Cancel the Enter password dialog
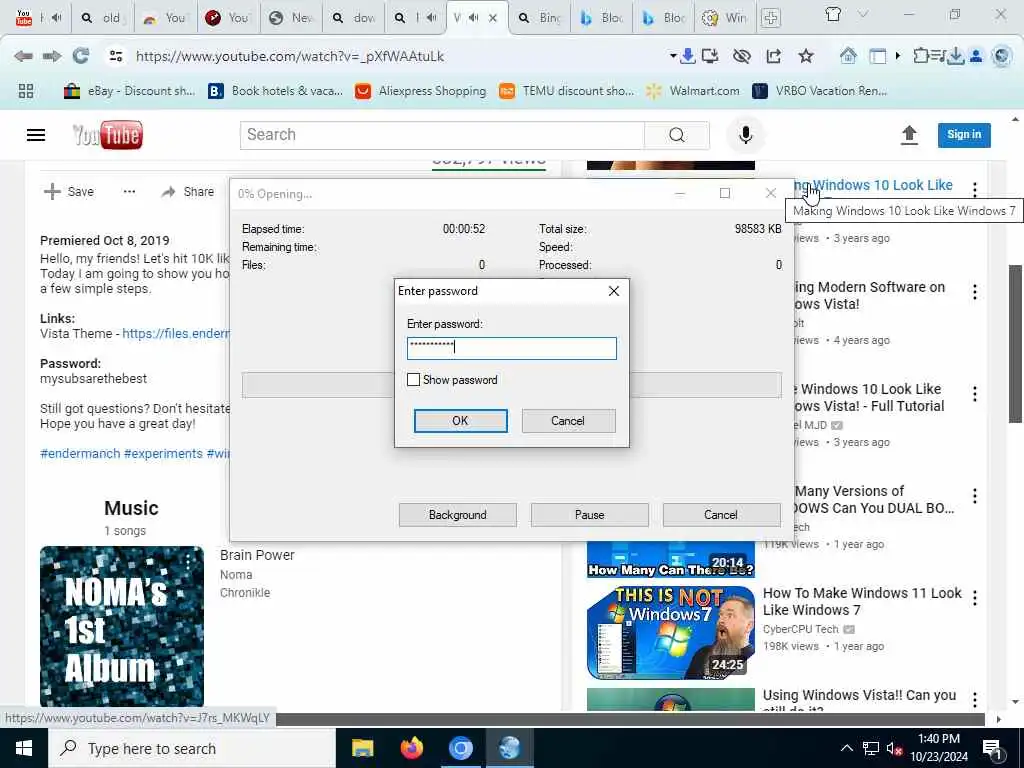Screen dimensions: 1024x768 click(568, 421)
